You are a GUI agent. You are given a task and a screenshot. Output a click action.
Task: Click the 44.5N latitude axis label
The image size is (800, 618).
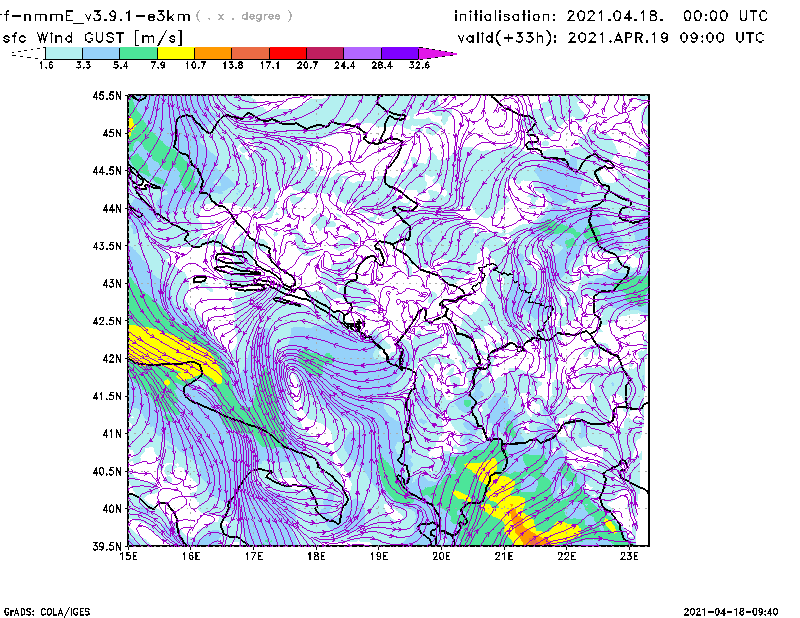coord(107,170)
